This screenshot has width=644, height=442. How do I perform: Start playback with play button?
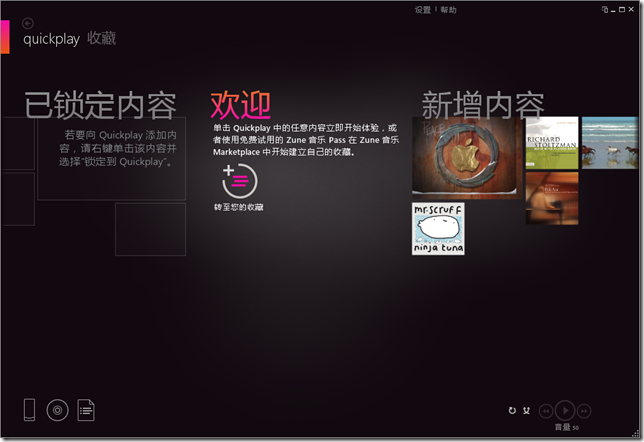tap(565, 410)
